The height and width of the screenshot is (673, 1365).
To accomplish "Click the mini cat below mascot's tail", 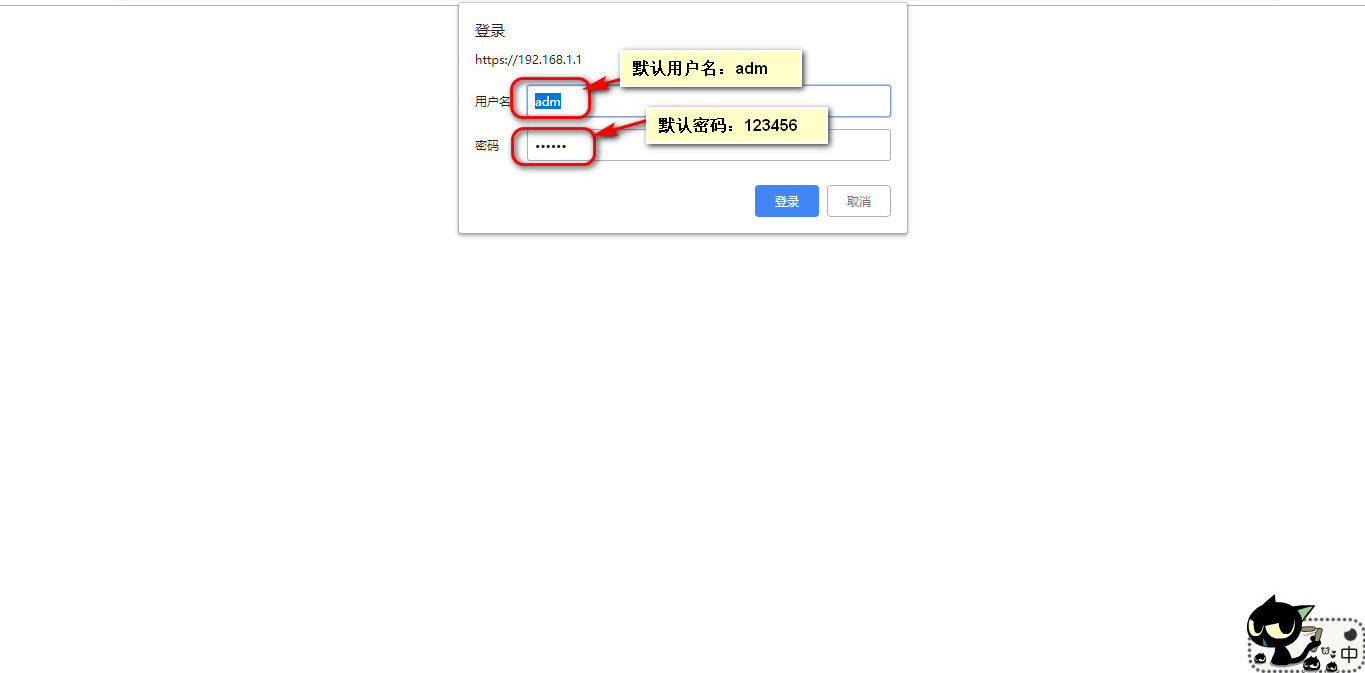I will click(x=1312, y=664).
